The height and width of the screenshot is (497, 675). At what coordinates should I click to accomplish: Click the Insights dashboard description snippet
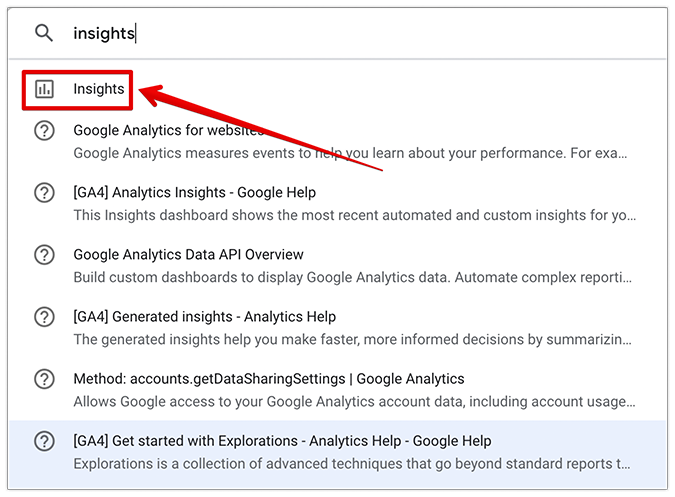pos(355,215)
